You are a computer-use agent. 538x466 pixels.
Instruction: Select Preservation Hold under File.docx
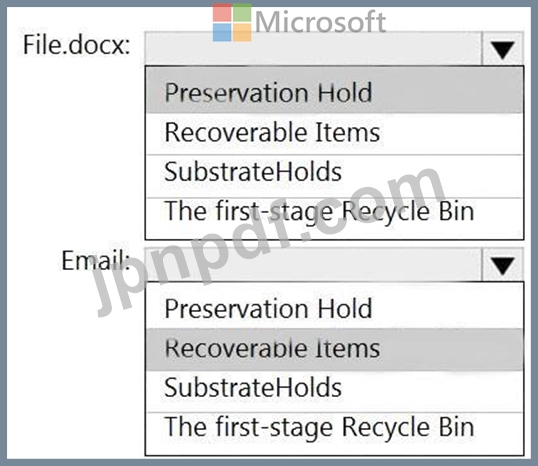[x=335, y=91]
